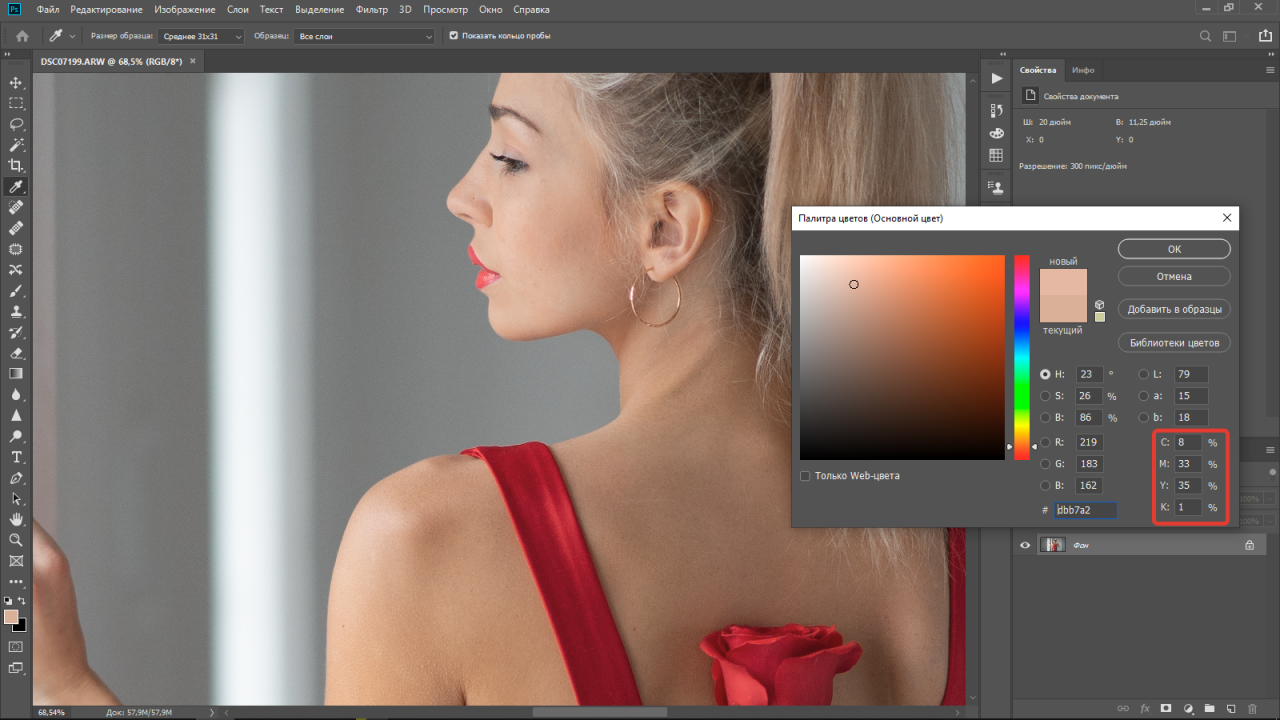Click the color field picker square
Image resolution: width=1280 pixels, height=720 pixels.
902,357
